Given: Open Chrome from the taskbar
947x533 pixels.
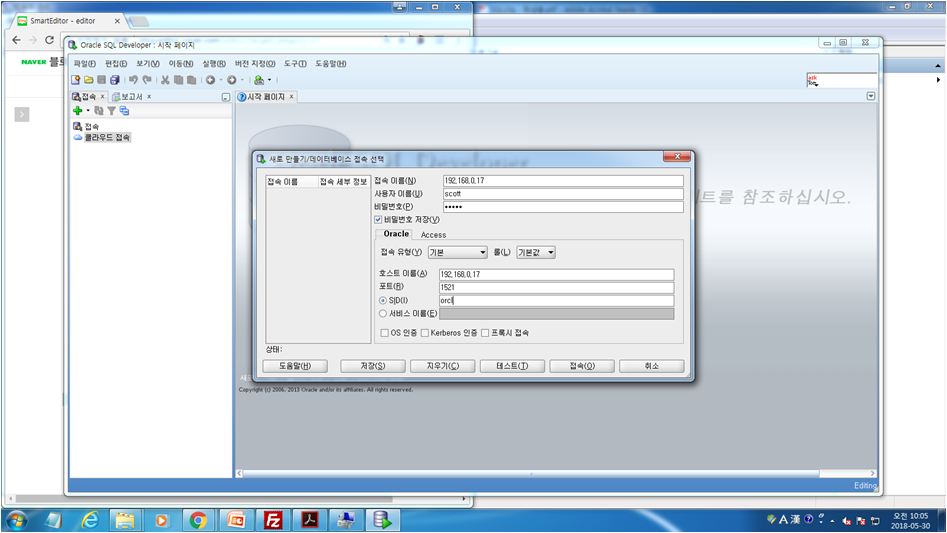Looking at the screenshot, I should click(x=198, y=520).
